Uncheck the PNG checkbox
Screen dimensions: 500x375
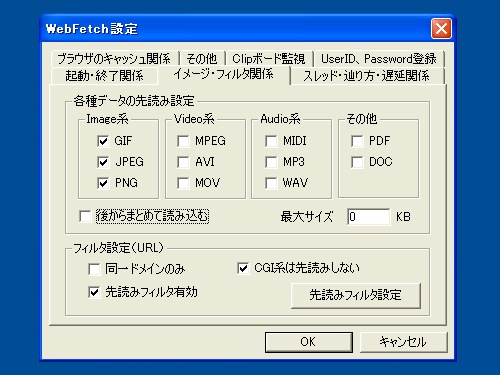click(x=103, y=183)
